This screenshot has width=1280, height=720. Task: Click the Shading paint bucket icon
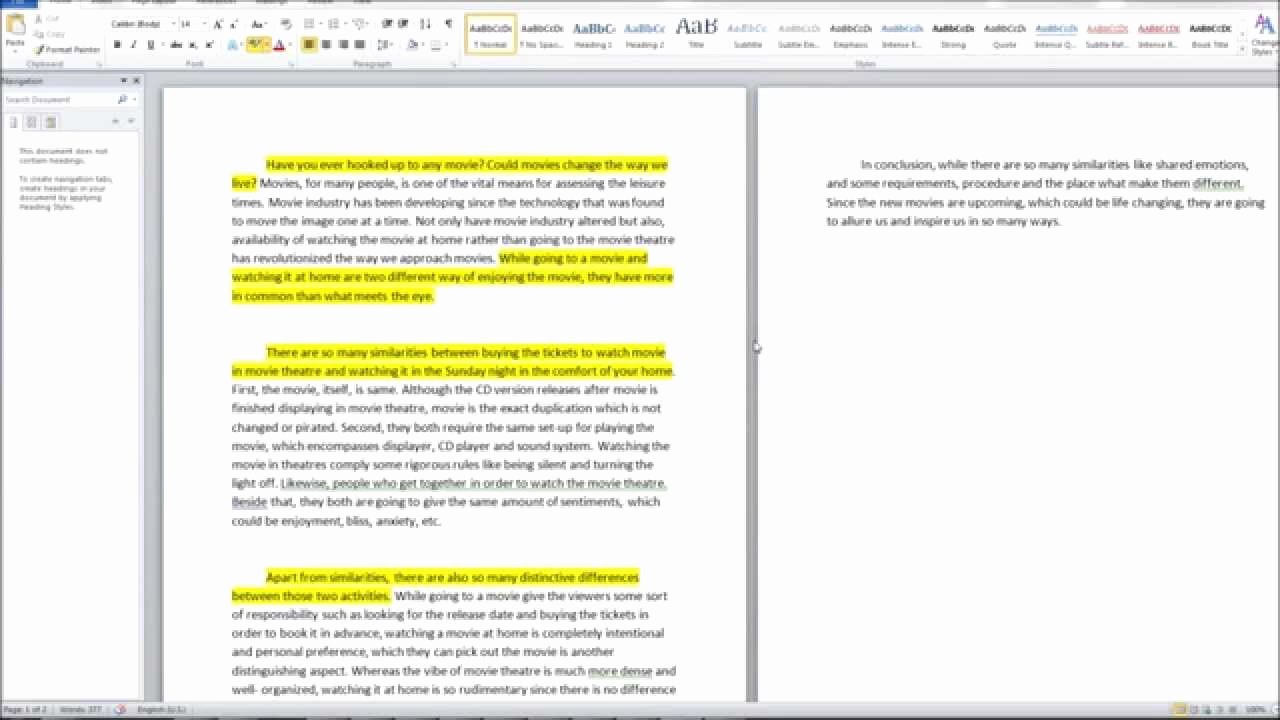click(413, 45)
